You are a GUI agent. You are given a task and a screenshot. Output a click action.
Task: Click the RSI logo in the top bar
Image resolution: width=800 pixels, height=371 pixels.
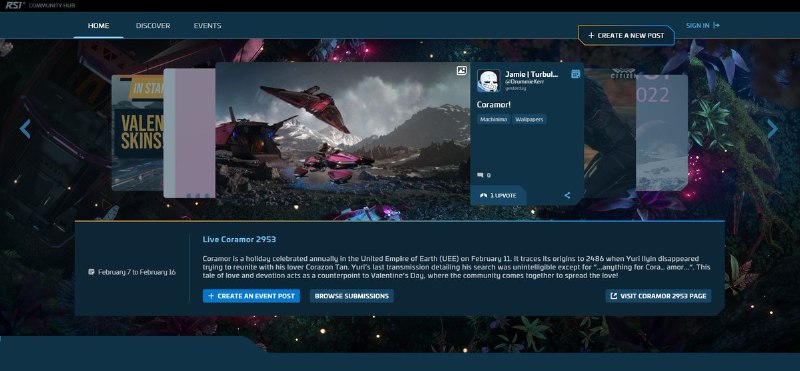point(14,5)
